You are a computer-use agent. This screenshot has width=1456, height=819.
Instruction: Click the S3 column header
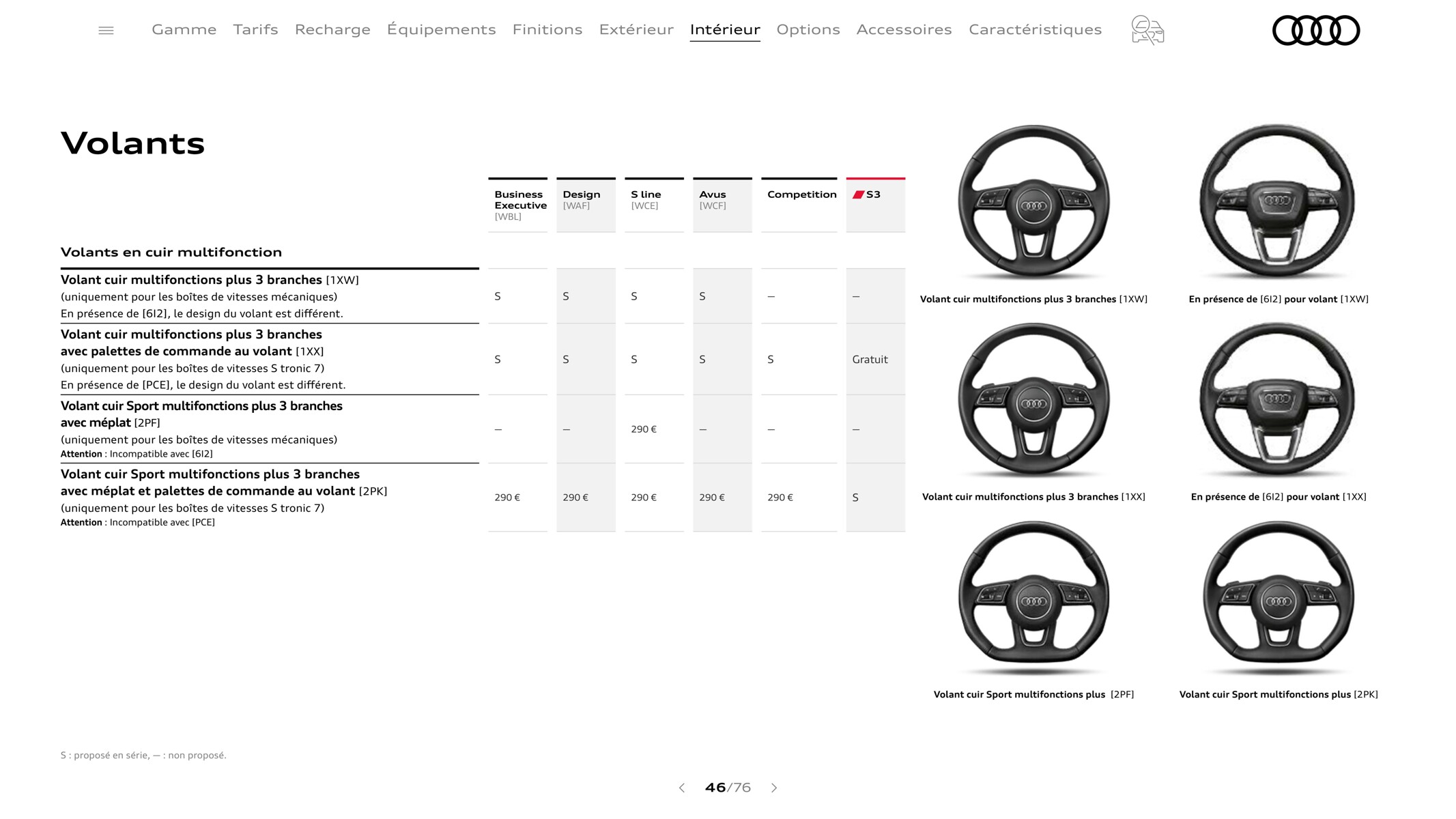[876, 205]
